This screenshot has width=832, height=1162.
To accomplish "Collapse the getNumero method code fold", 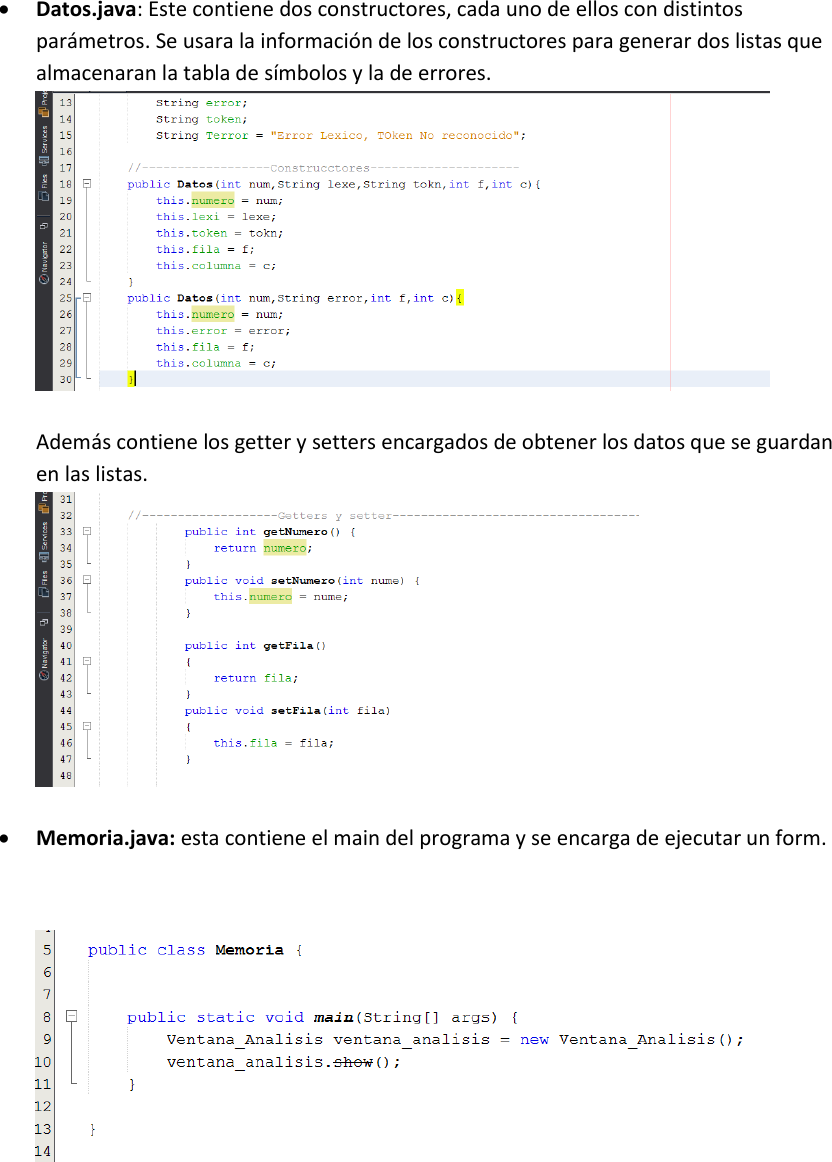I will [x=87, y=532].
